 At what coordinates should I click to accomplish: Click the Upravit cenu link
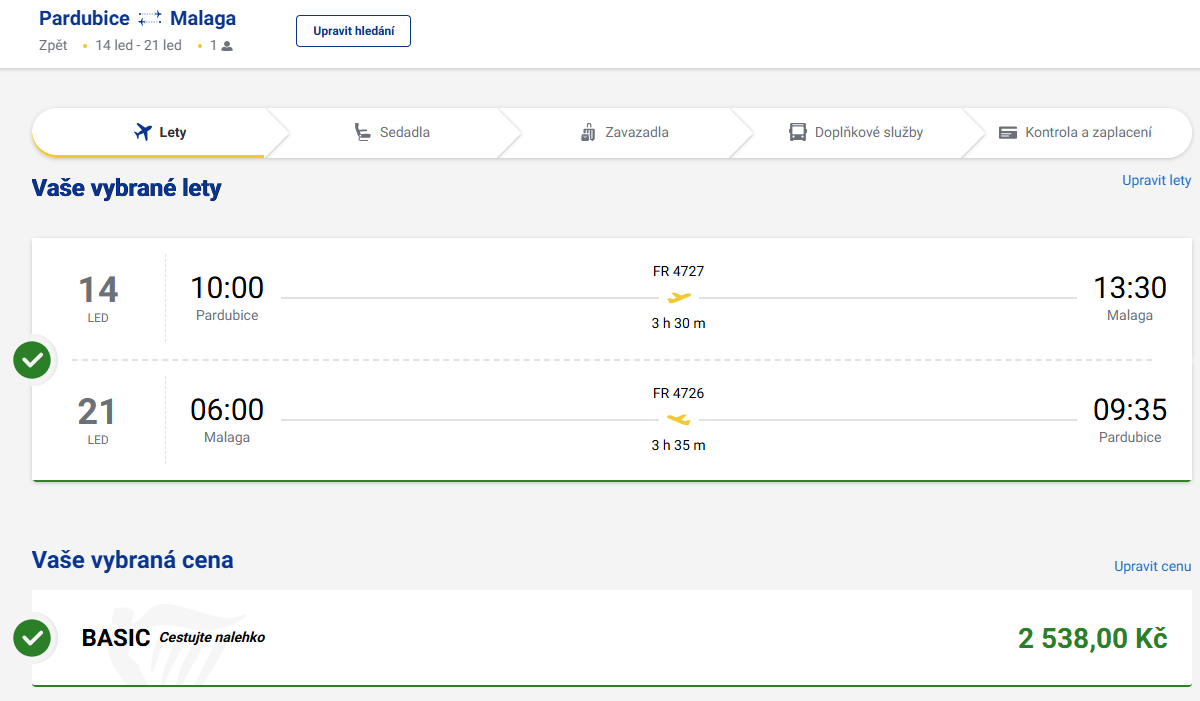click(x=1152, y=566)
